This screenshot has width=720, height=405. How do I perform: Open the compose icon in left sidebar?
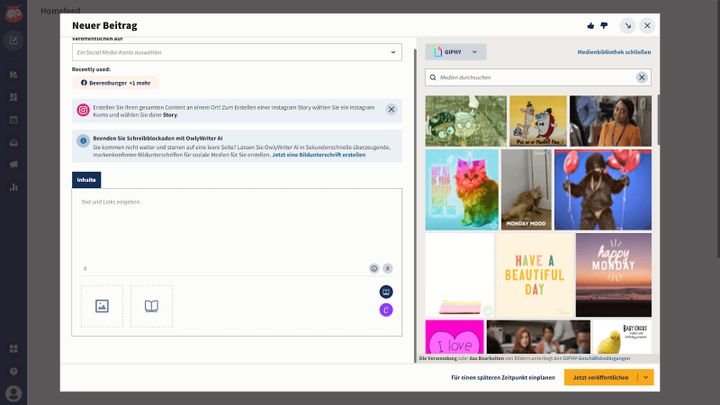click(13, 41)
